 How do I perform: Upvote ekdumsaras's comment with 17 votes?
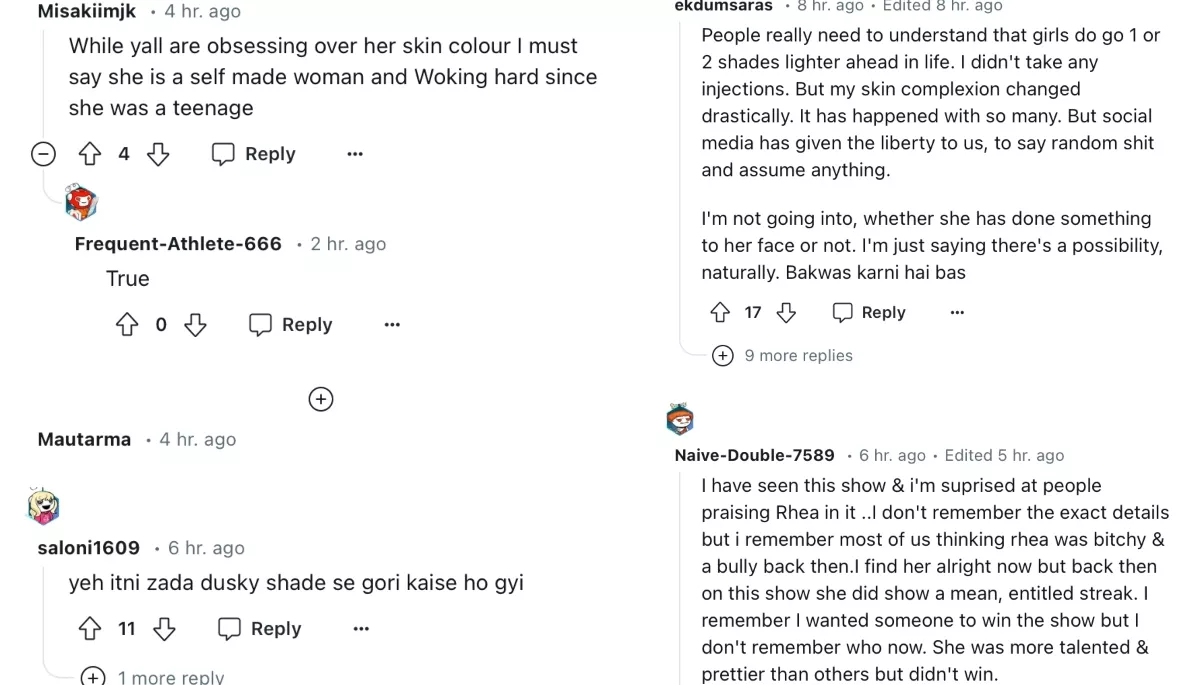[720, 313]
